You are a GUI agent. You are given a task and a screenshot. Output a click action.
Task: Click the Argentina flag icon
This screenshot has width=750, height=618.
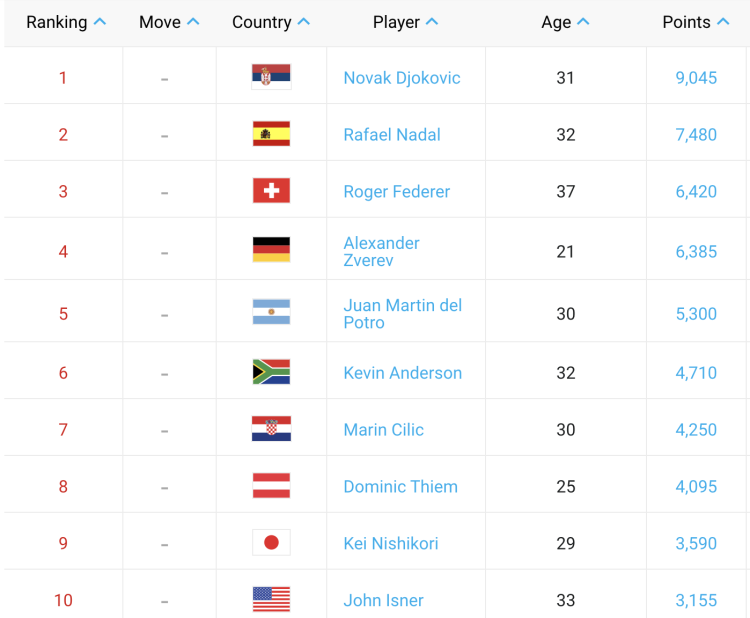(271, 313)
